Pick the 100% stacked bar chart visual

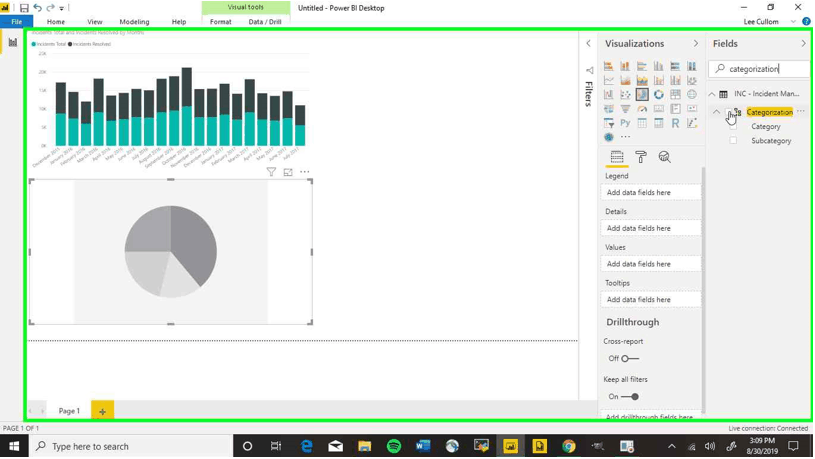click(675, 66)
